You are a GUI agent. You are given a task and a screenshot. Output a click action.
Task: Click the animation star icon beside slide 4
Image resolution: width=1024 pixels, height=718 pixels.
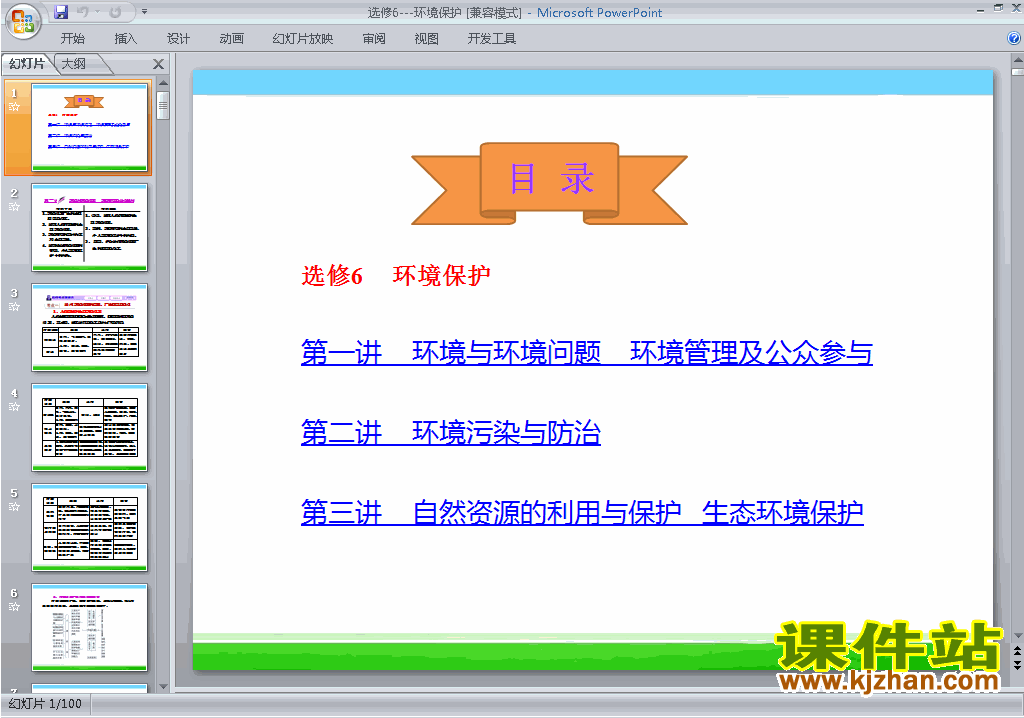click(x=14, y=406)
